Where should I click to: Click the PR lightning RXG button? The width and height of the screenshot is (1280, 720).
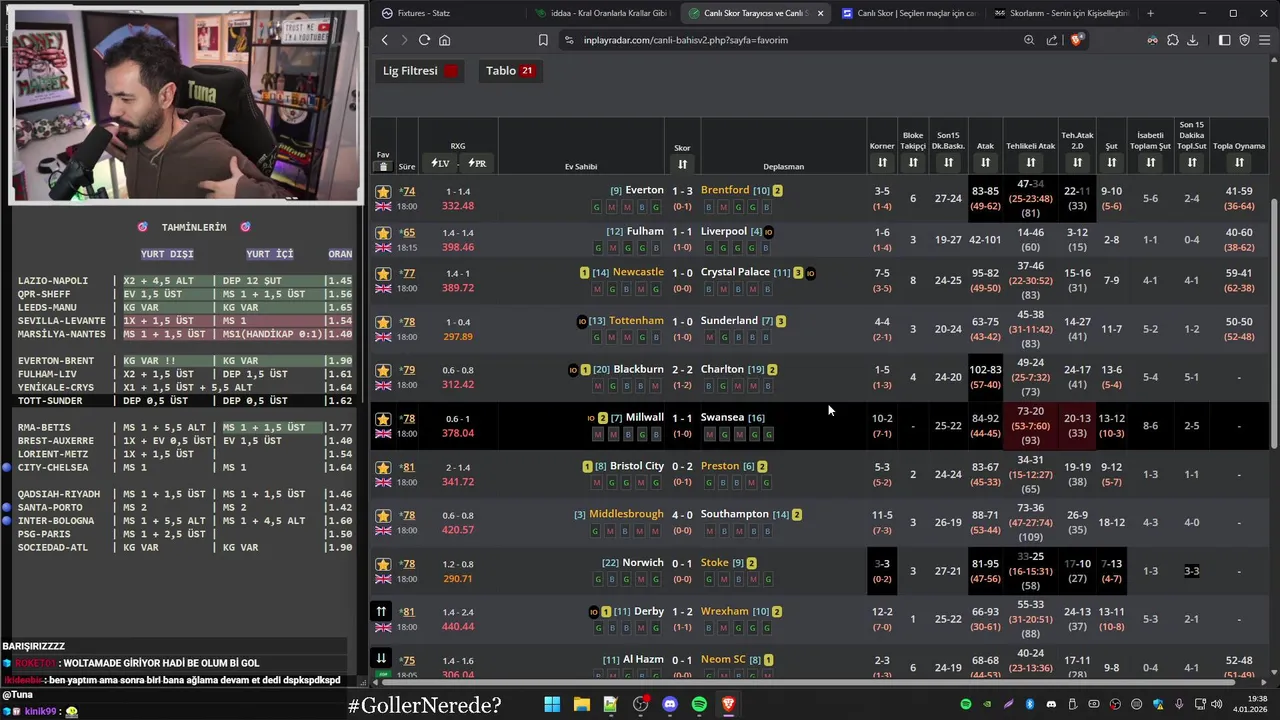click(x=477, y=163)
